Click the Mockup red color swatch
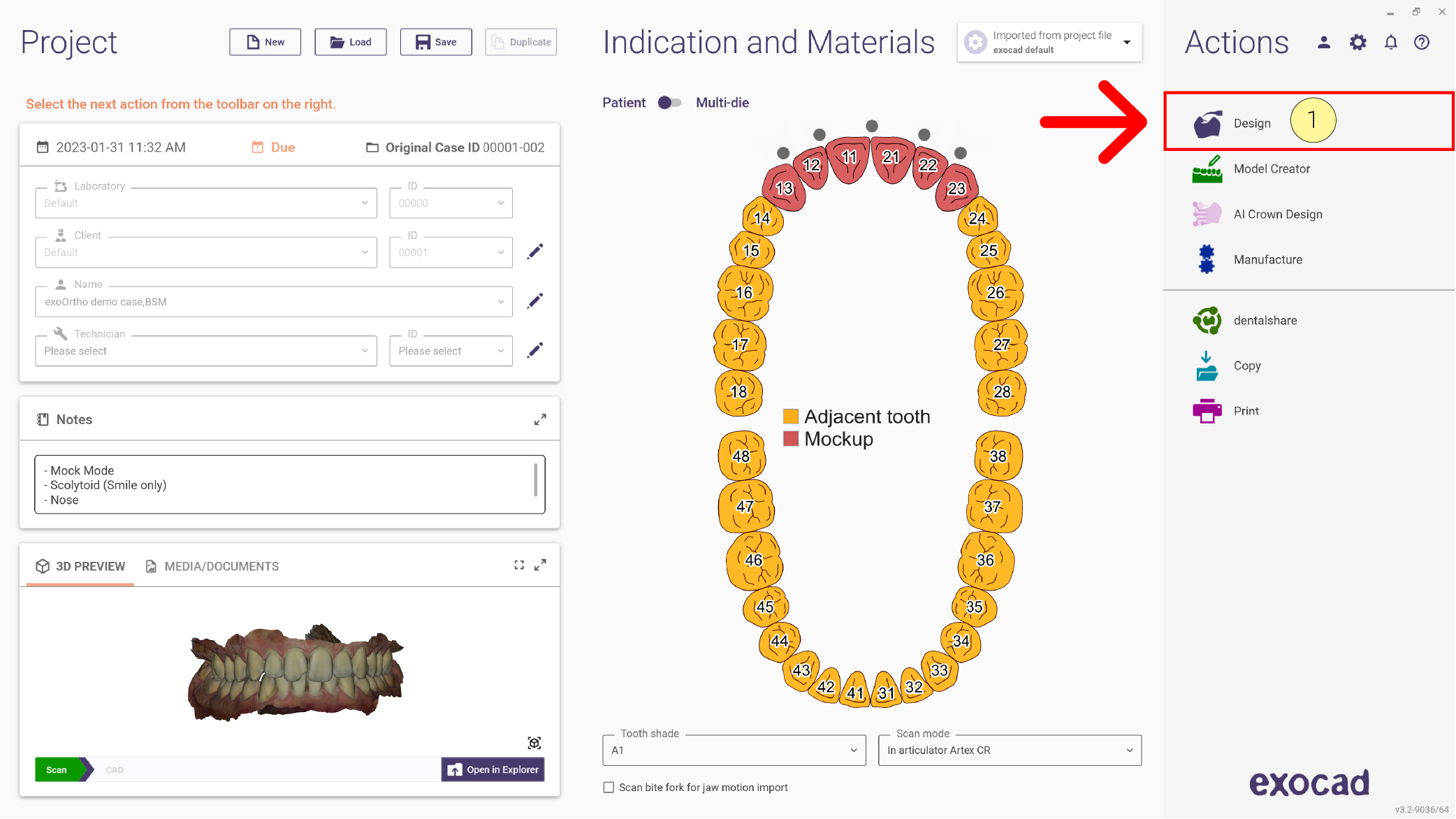1456x819 pixels. tap(791, 439)
